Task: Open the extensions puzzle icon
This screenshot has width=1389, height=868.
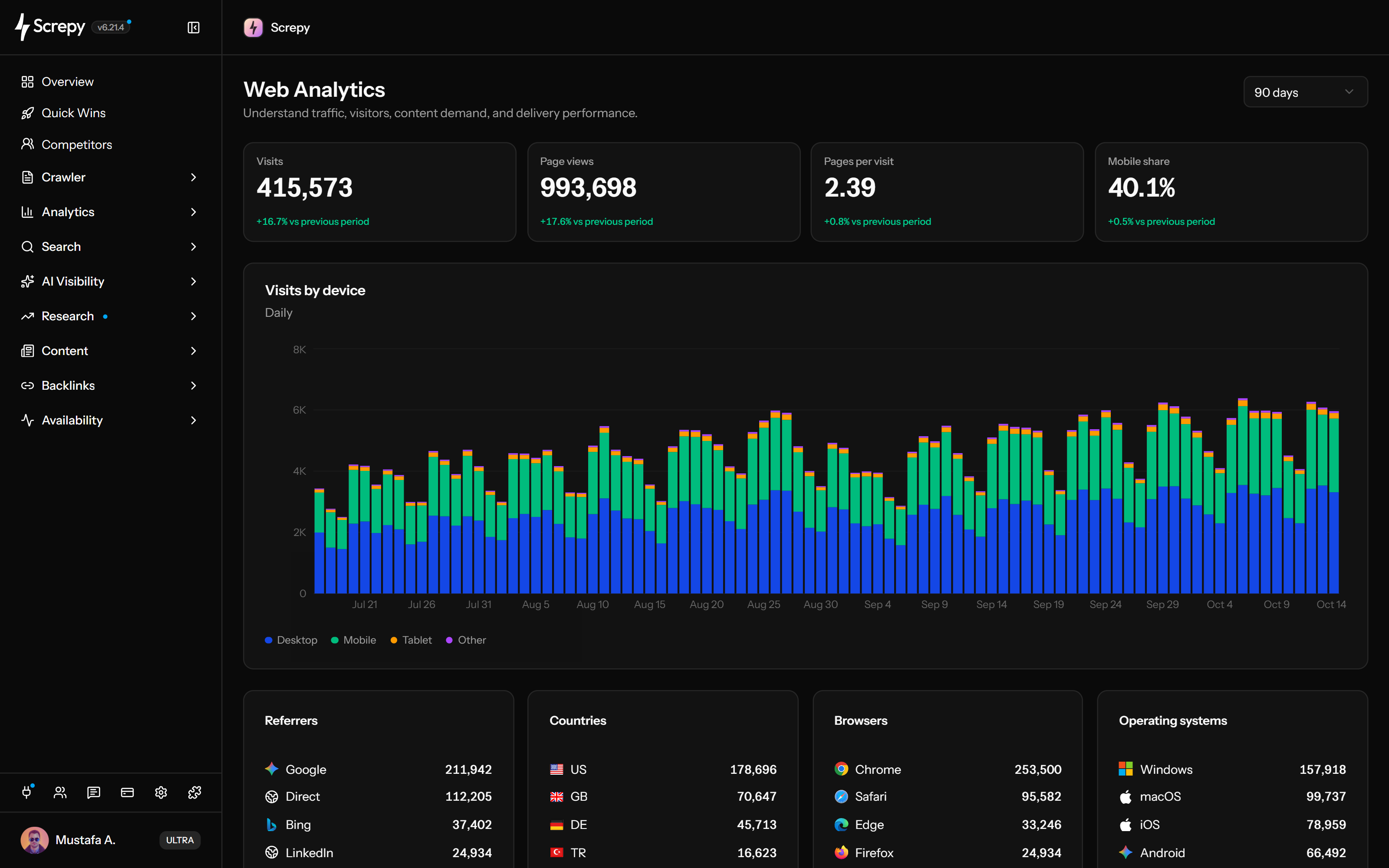Action: [194, 792]
